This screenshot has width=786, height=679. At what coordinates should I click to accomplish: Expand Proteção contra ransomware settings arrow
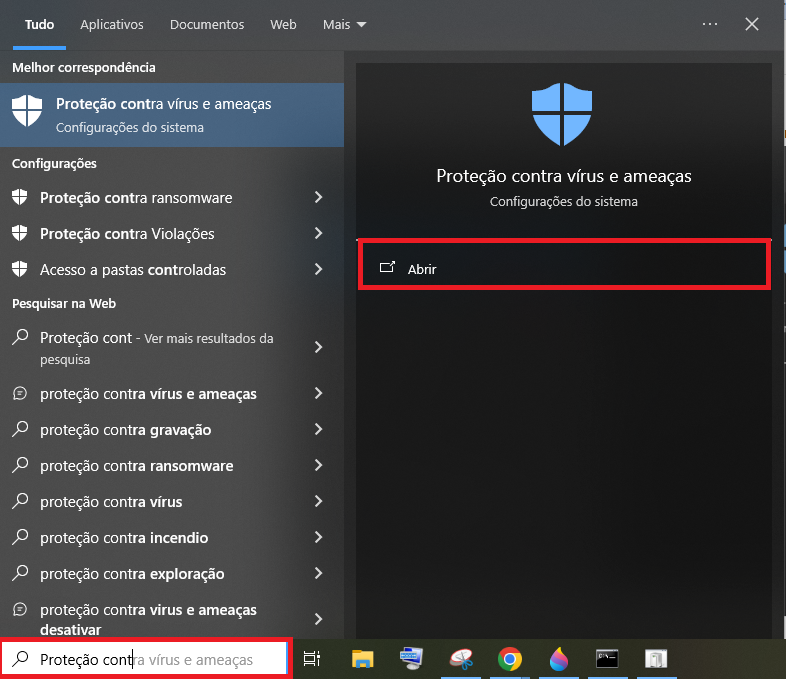pyautogui.click(x=318, y=197)
